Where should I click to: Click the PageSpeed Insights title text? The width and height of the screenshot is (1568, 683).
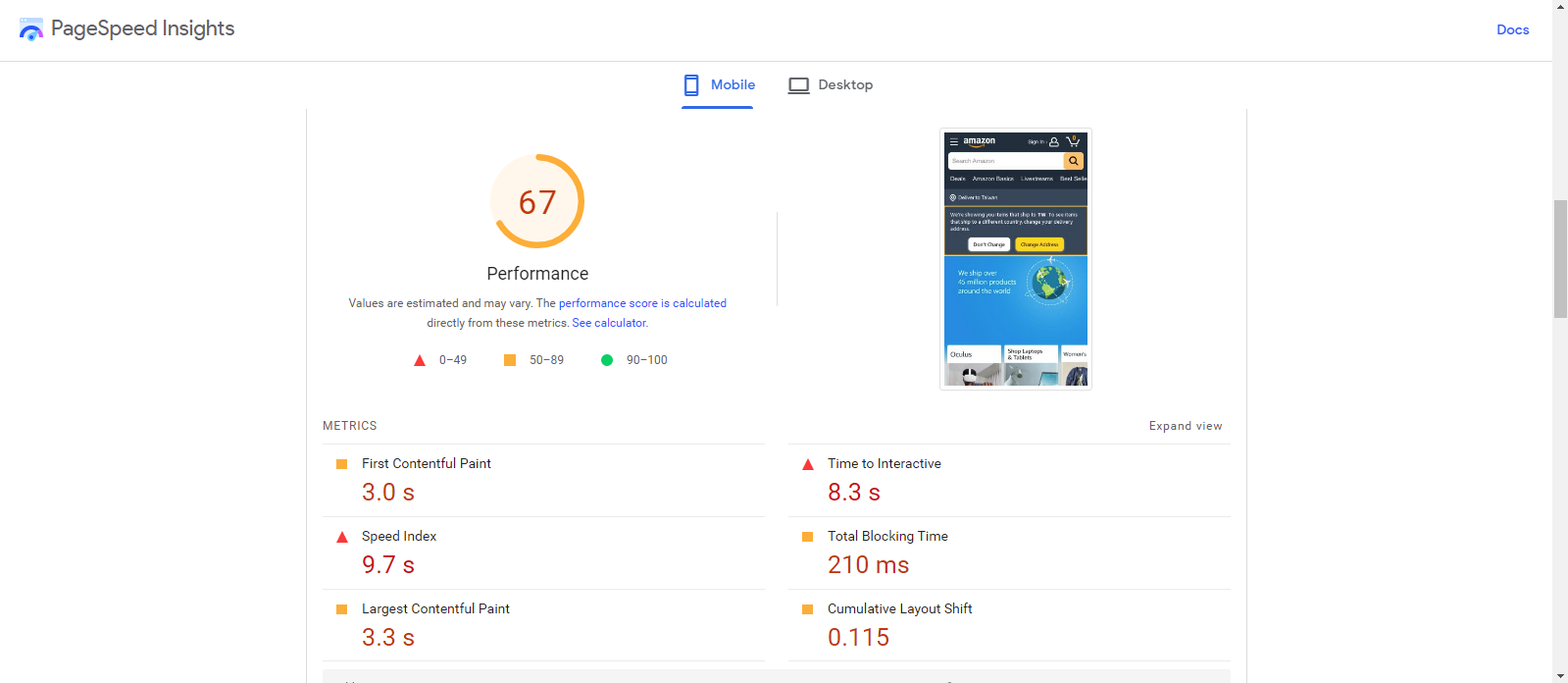(143, 28)
